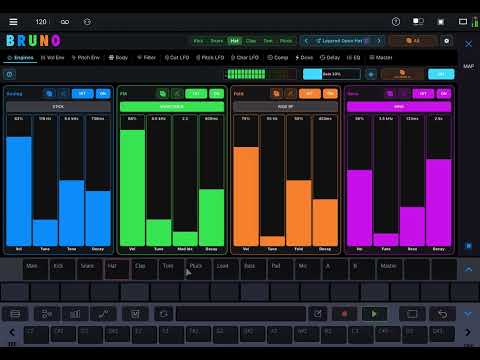The height and width of the screenshot is (360, 480).
Task: Click the infinity loop icon near the tempo
Action: pyautogui.click(x=65, y=22)
